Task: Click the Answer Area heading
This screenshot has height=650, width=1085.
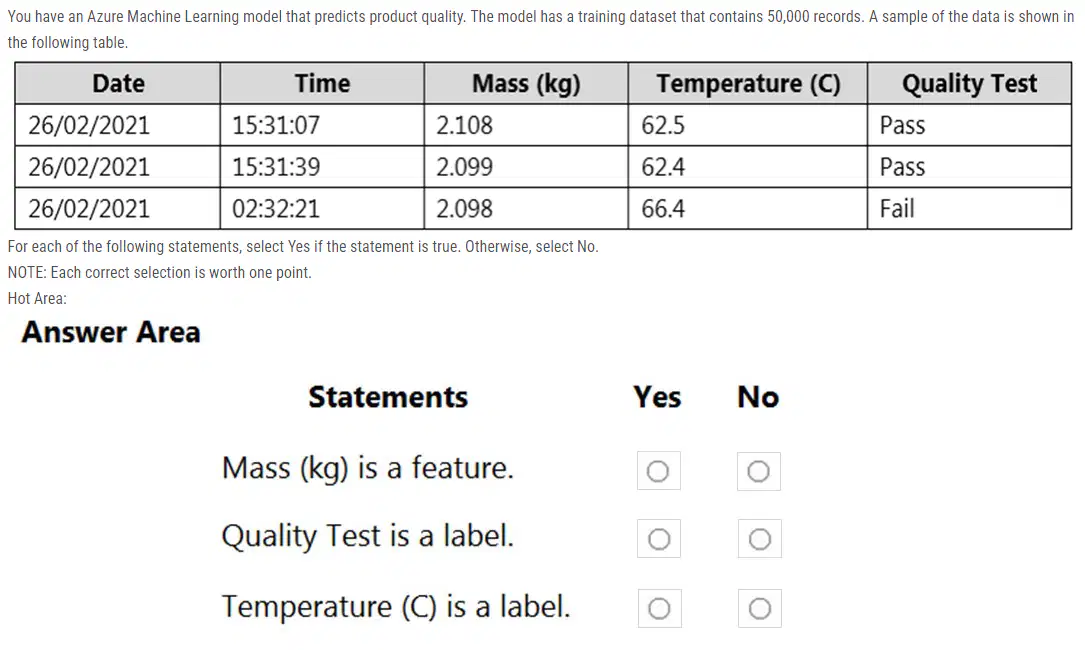Action: (x=111, y=332)
